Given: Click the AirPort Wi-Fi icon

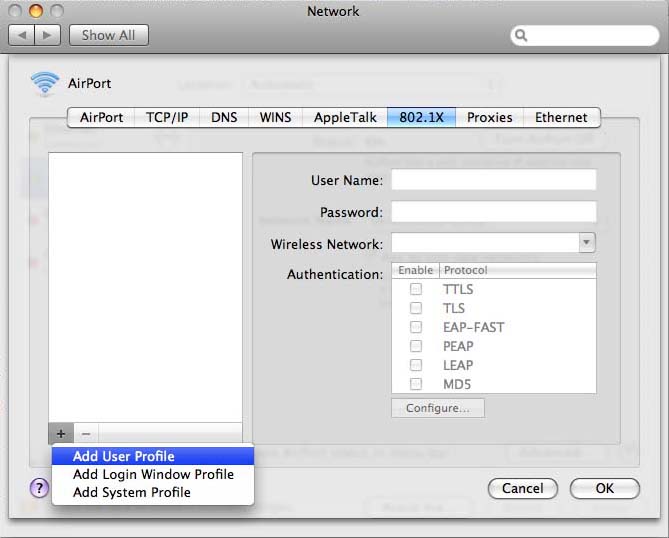Looking at the screenshot, I should 45,83.
